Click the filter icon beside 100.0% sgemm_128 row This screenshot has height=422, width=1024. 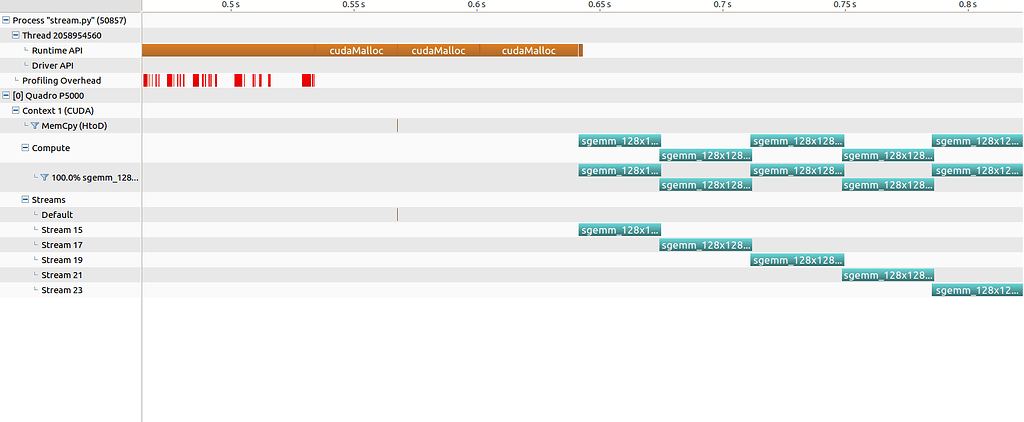click(44, 177)
